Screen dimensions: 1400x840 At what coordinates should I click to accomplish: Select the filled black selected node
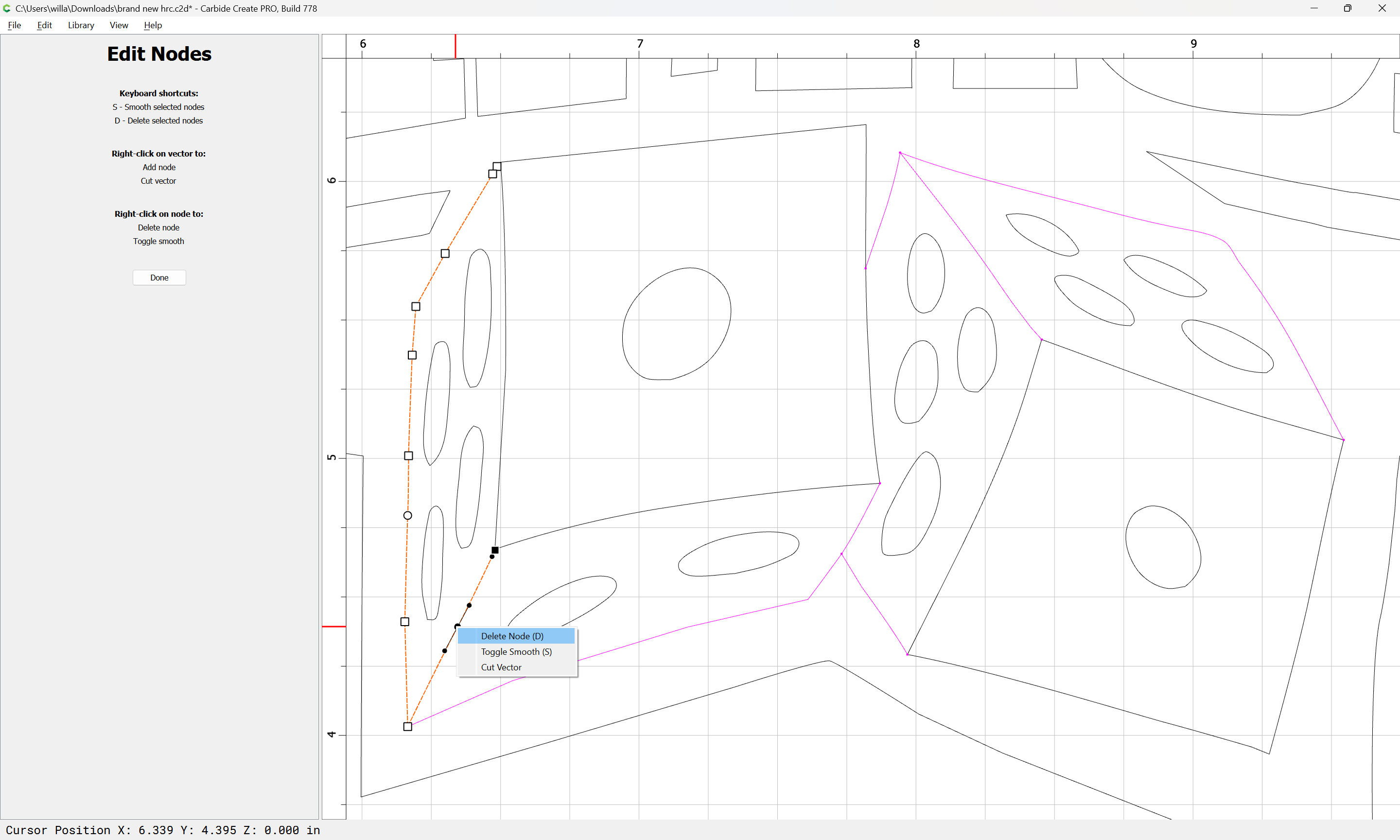click(495, 550)
